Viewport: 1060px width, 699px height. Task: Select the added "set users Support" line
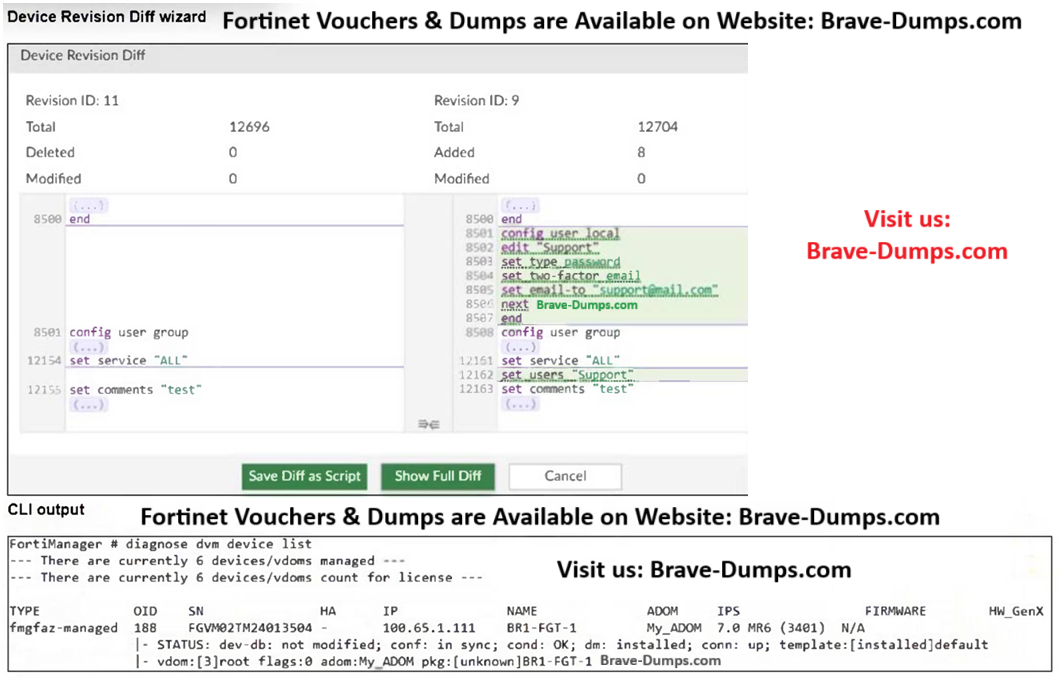pos(567,375)
